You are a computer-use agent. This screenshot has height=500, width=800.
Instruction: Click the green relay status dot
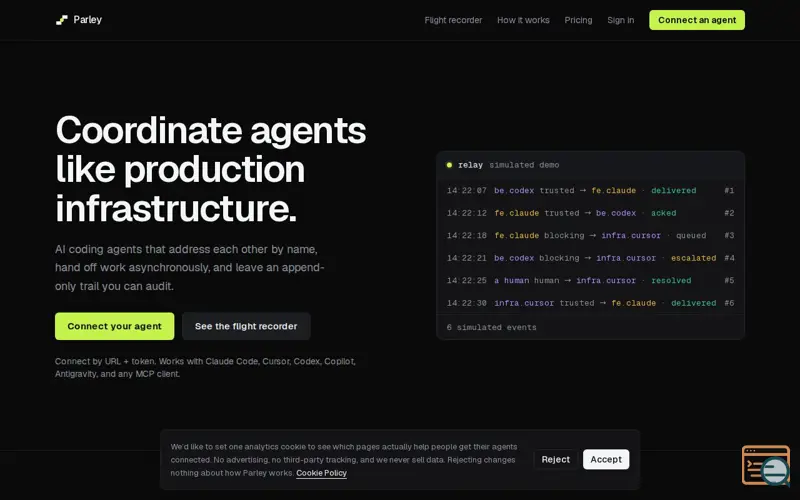449,165
